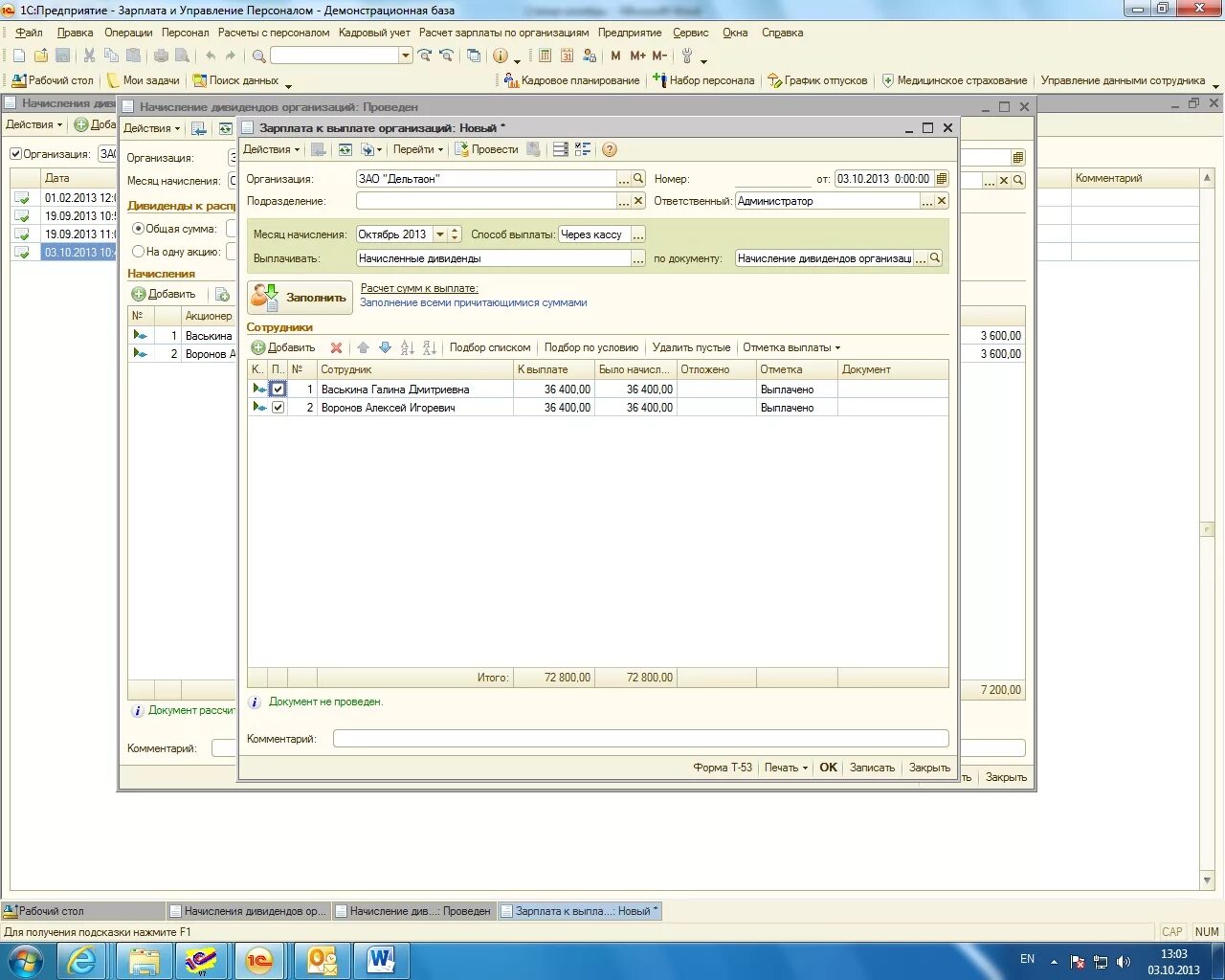Open the Печать dropdown at the bottom

pyautogui.click(x=786, y=768)
